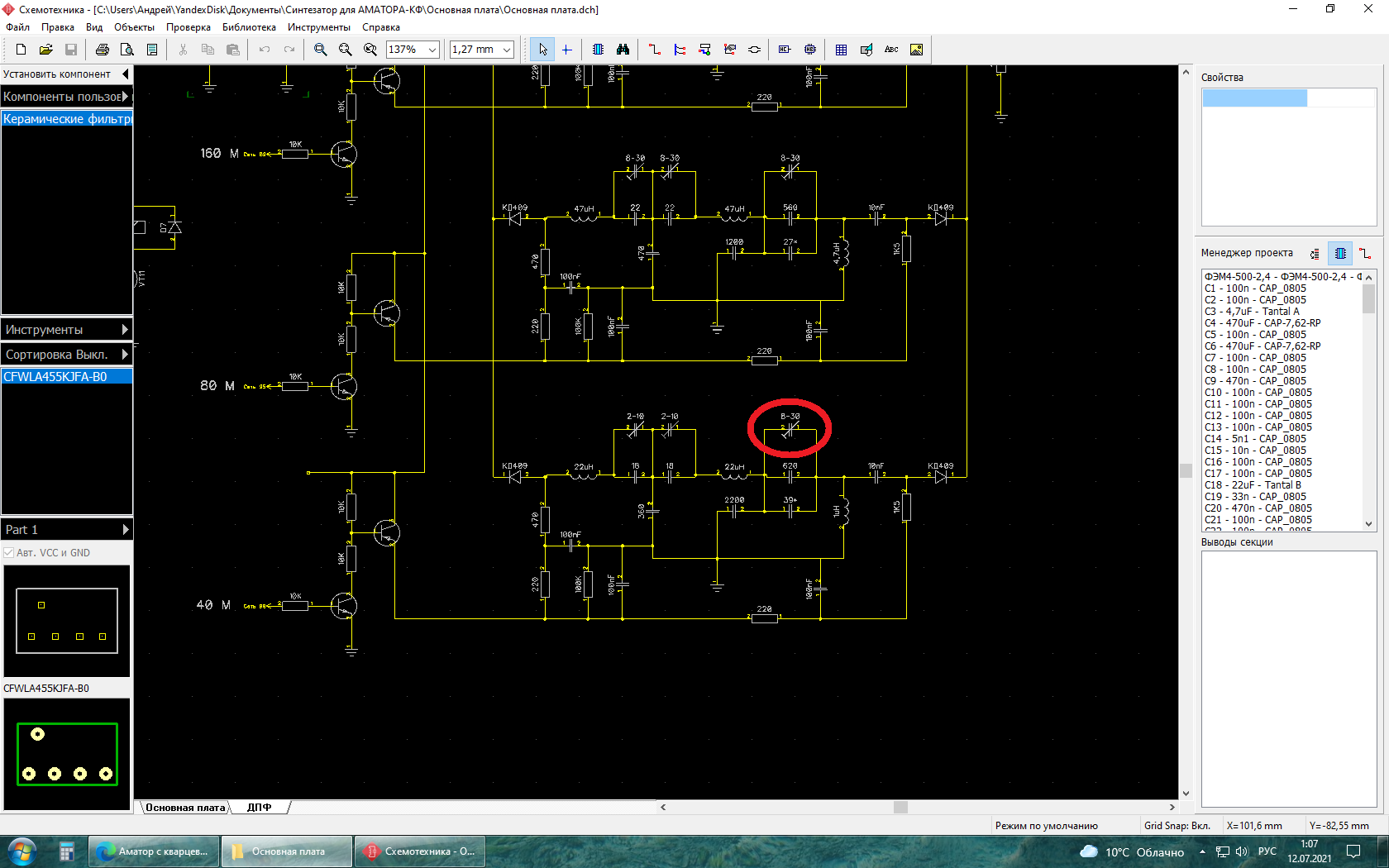Open the Правка menu

(58, 27)
